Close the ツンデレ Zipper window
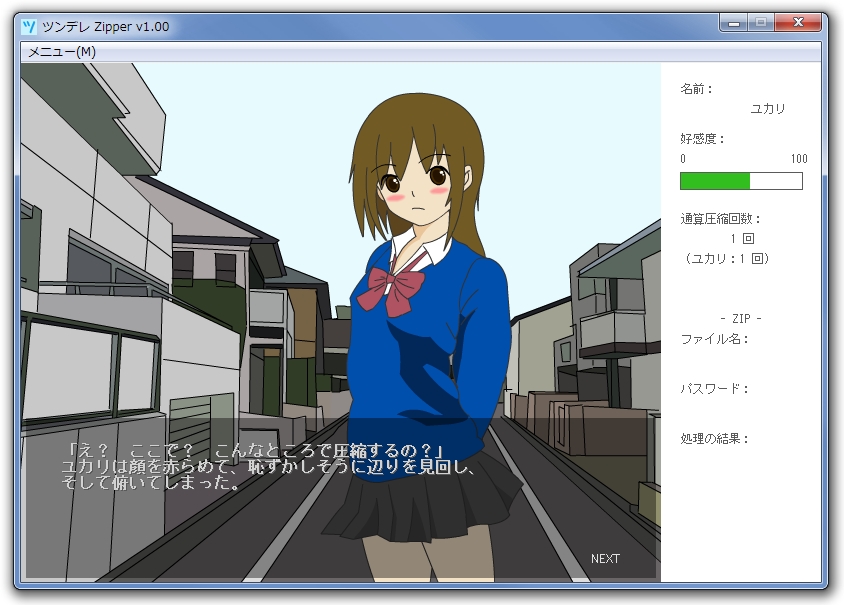The image size is (844, 605). 797,22
